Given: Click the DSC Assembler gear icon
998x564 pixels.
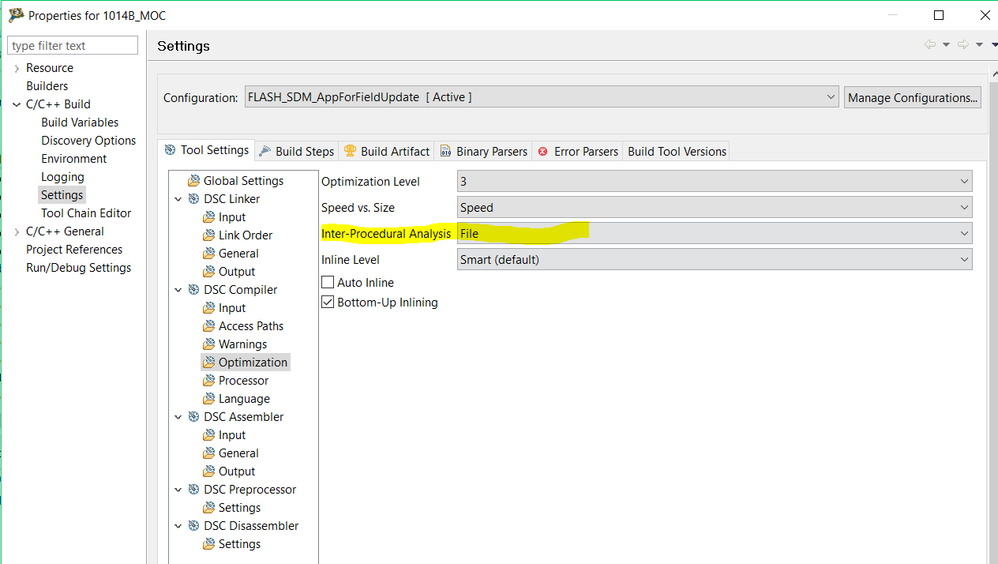Looking at the screenshot, I should (x=193, y=416).
